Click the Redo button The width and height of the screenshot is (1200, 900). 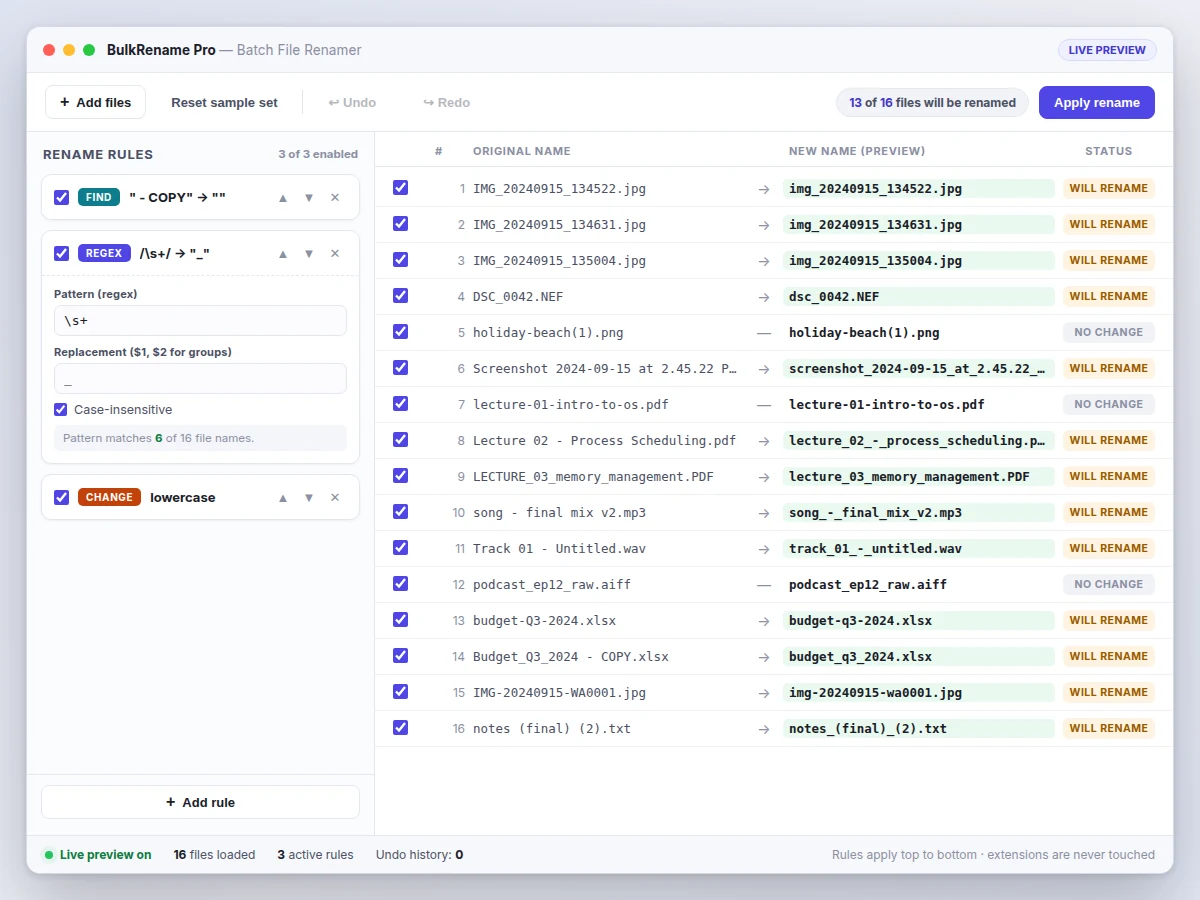tap(446, 102)
